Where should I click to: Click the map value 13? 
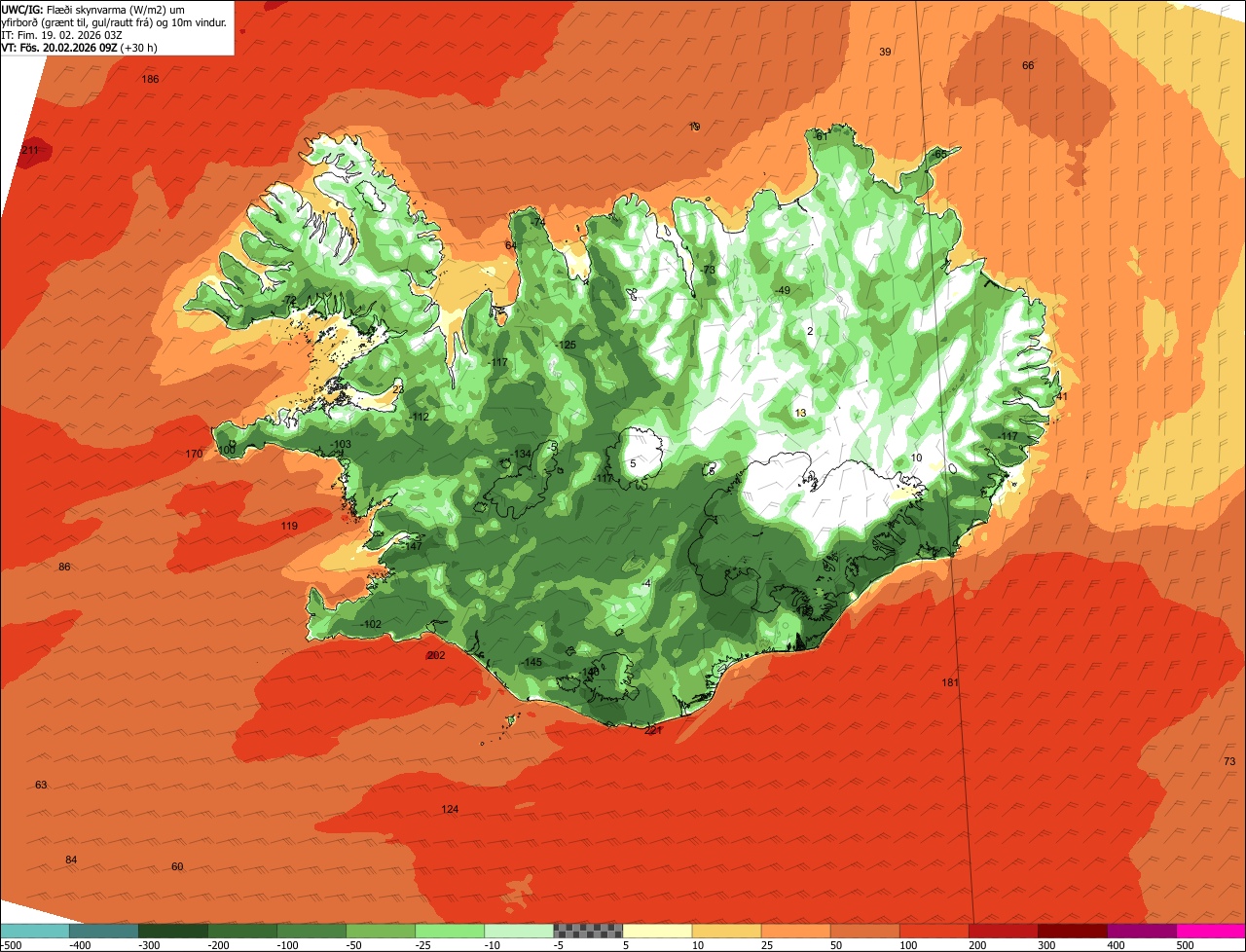[x=800, y=413]
